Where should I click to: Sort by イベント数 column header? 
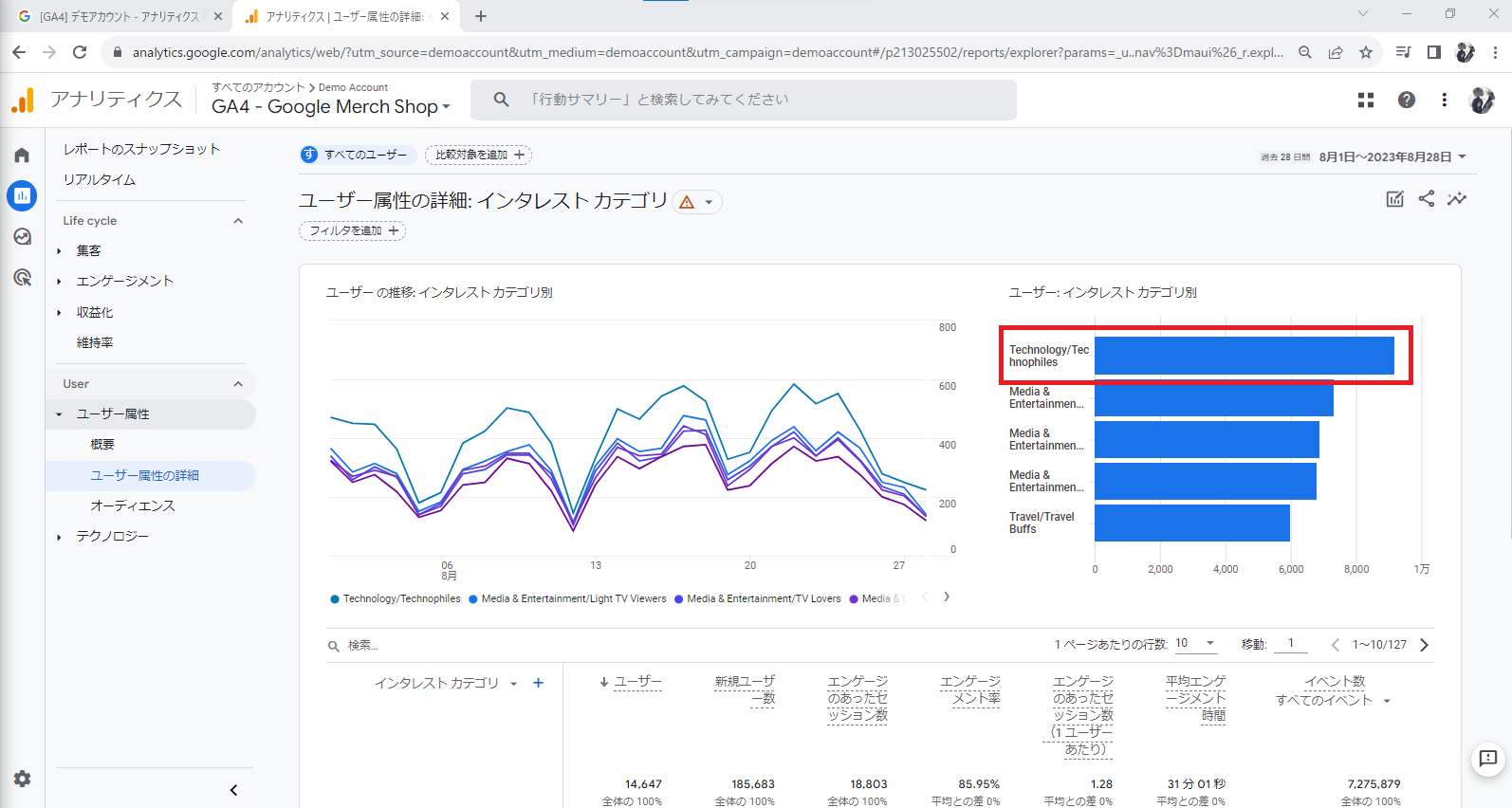pyautogui.click(x=1335, y=681)
